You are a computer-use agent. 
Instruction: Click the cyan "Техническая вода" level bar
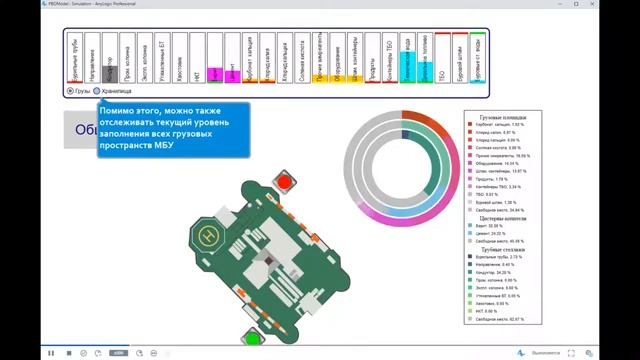coord(408,58)
